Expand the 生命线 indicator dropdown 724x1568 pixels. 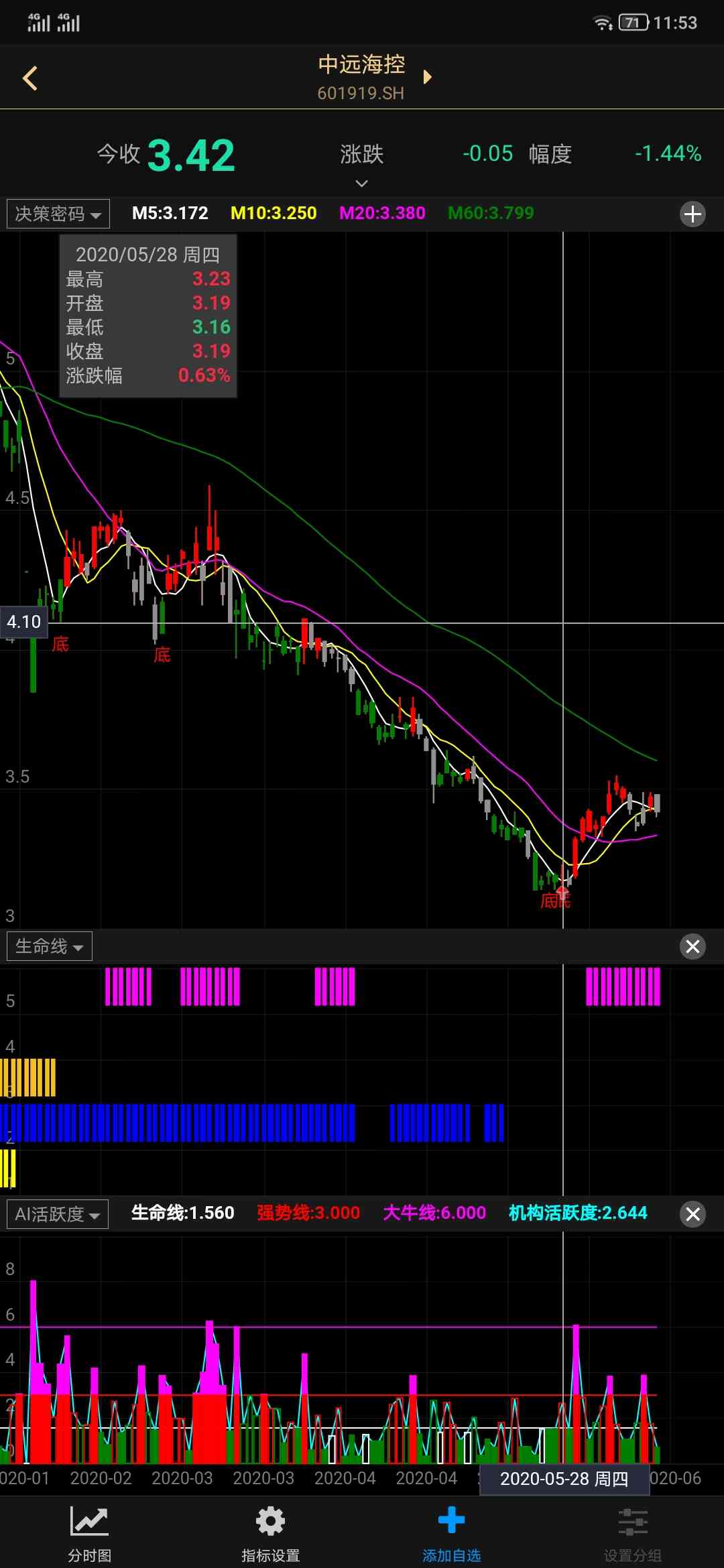50,946
